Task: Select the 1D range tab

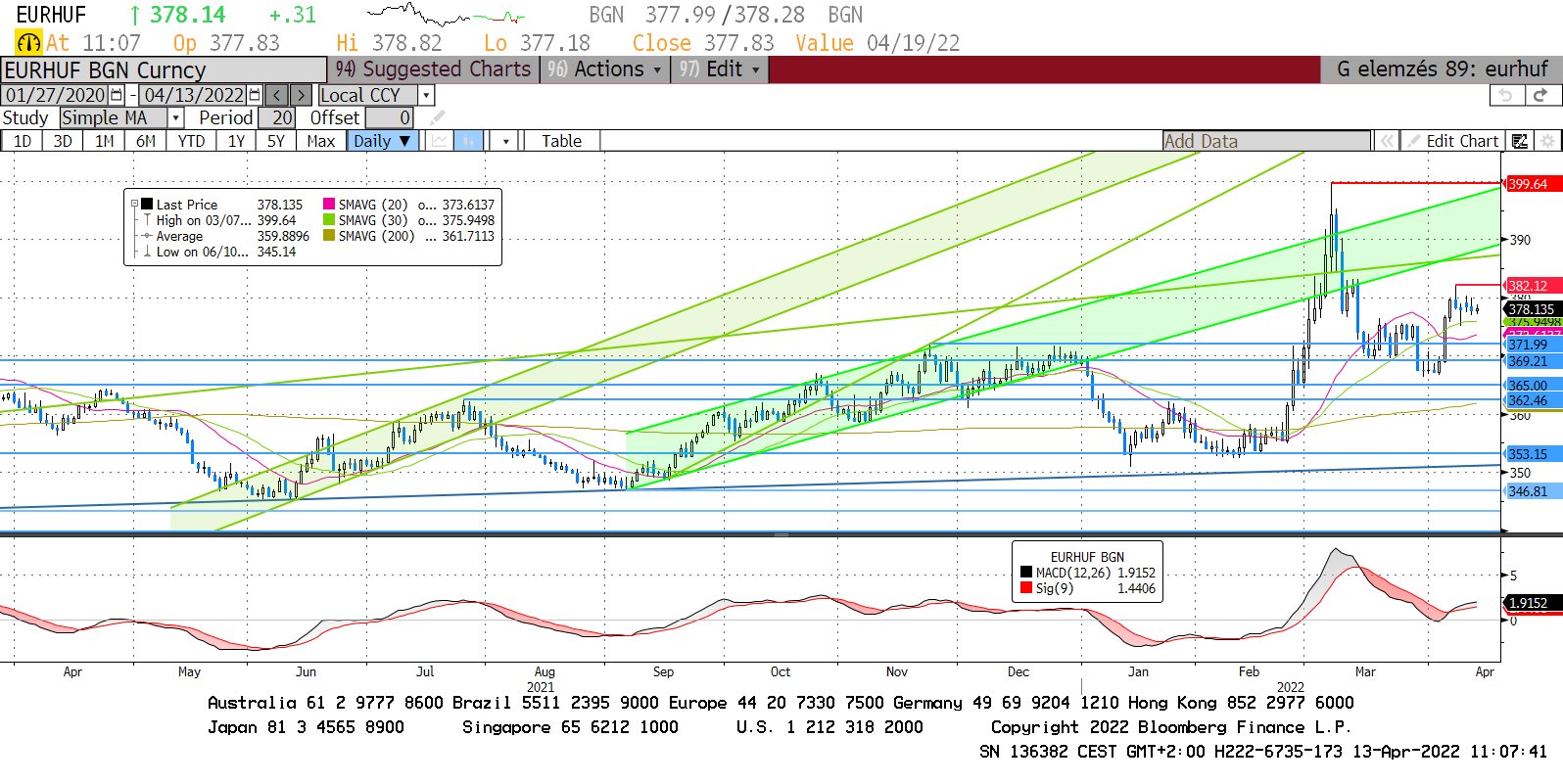Action: click(x=22, y=141)
